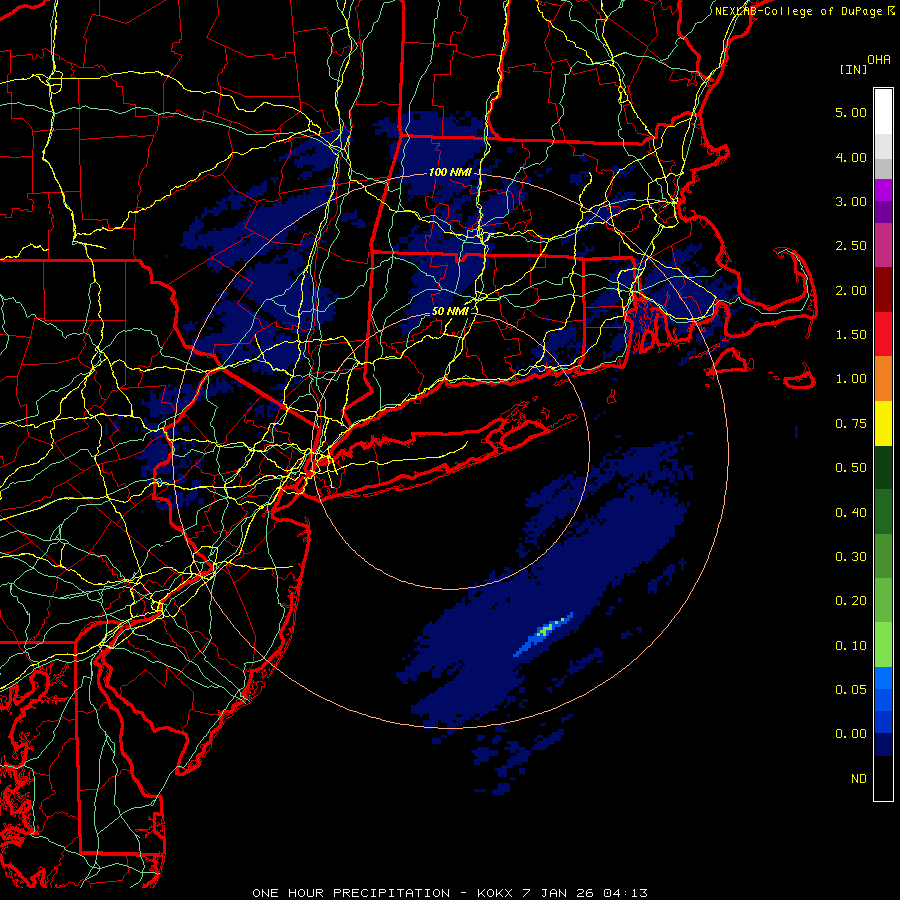
Task: Click the 100 NMI range ring label
Action: coord(450,172)
